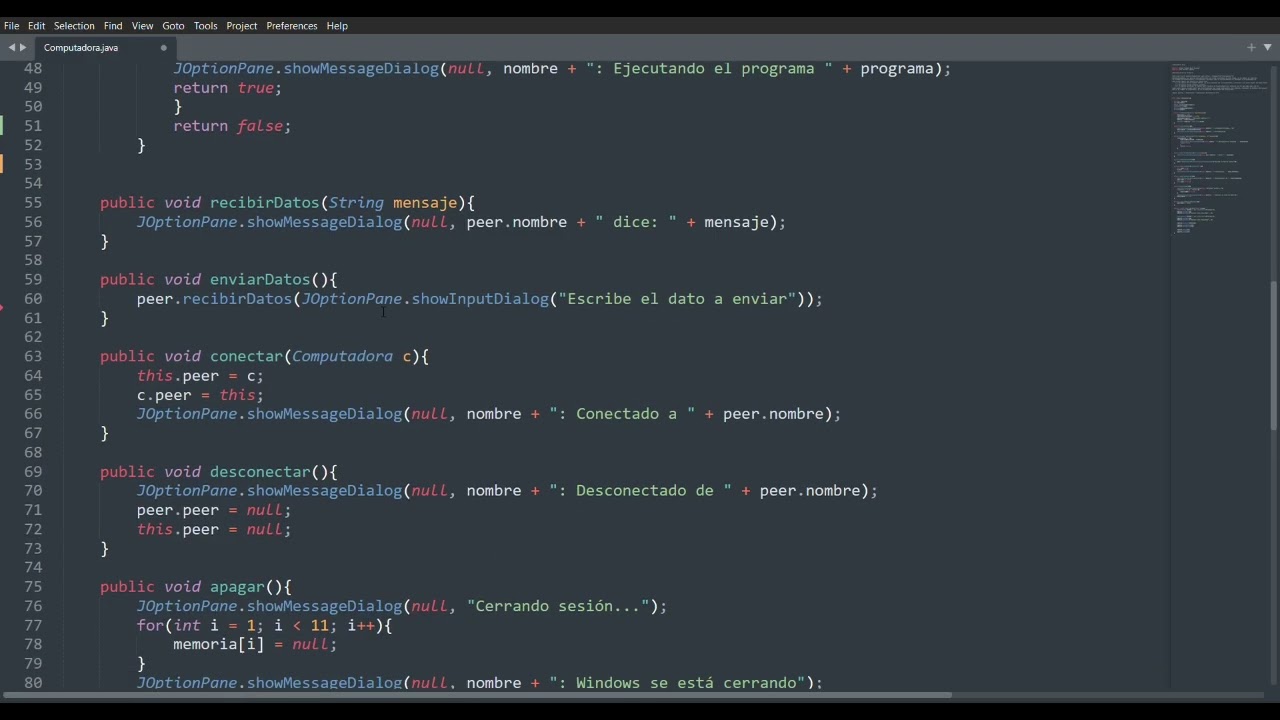Click showInputDialog on line 60

pyautogui.click(x=480, y=299)
